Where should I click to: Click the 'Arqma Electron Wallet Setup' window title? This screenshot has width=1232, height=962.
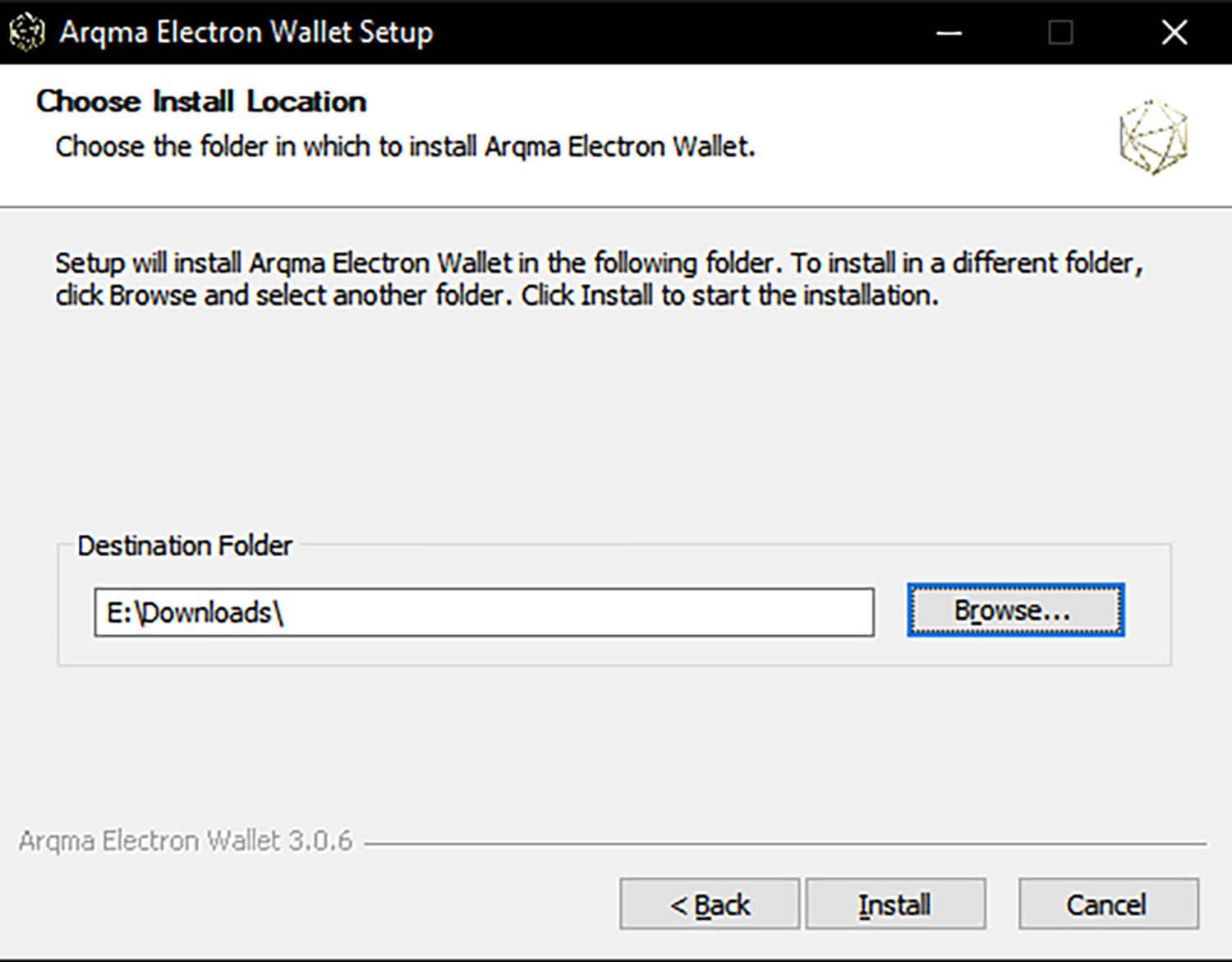point(246,32)
